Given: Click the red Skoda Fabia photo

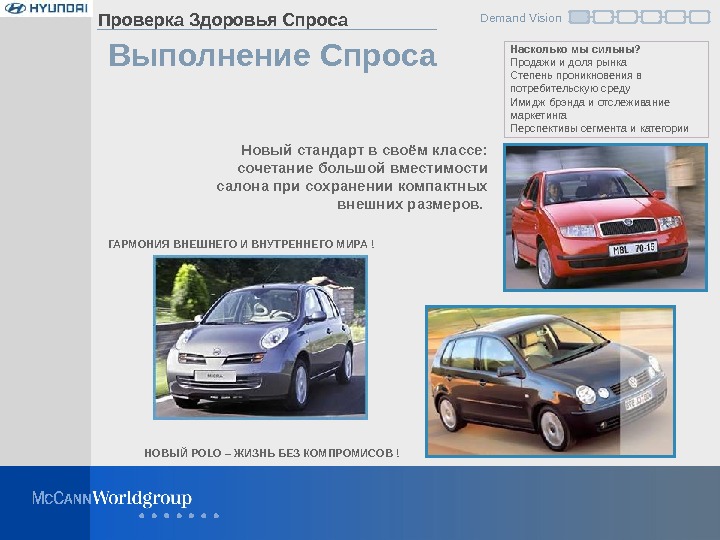Looking at the screenshot, I should point(605,217).
